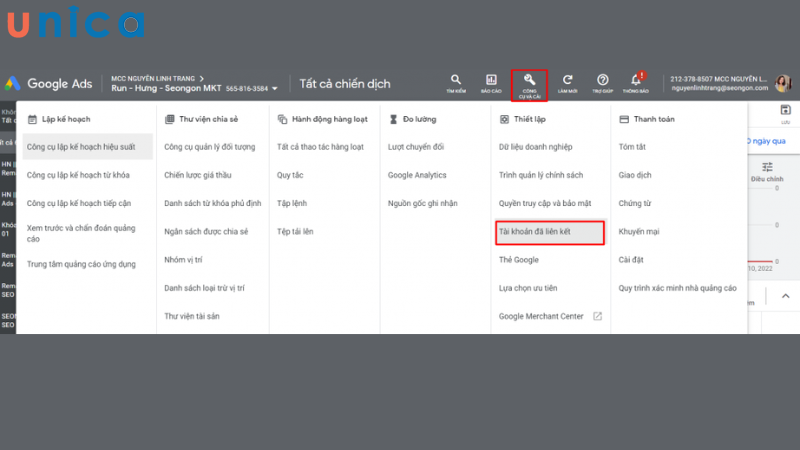Click the chevron next to MCC NGUYỄN LINH TRANG
This screenshot has height=450, width=800.
(202, 79)
